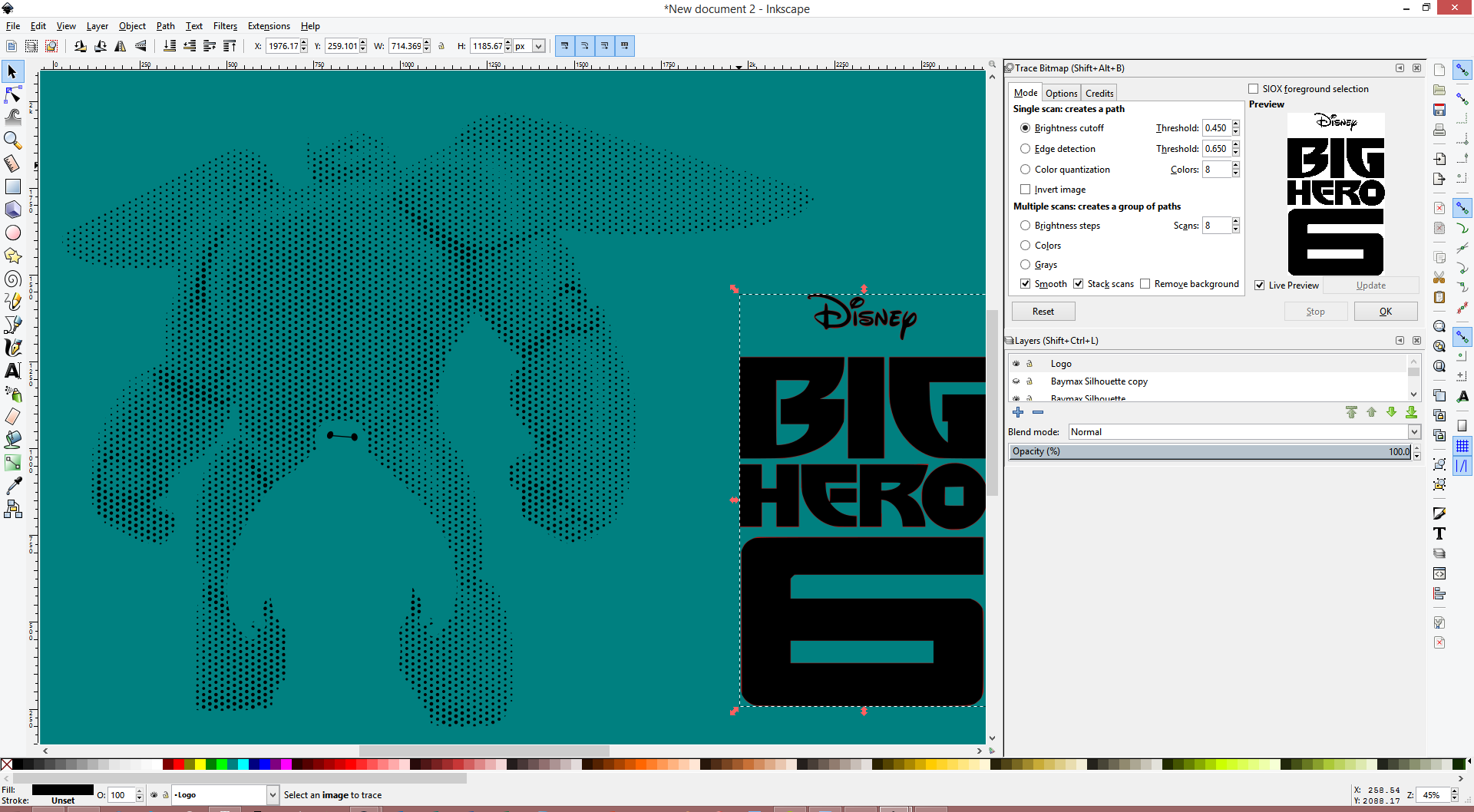The image size is (1474, 812).
Task: Click the delete layer minus icon
Action: click(x=1038, y=412)
